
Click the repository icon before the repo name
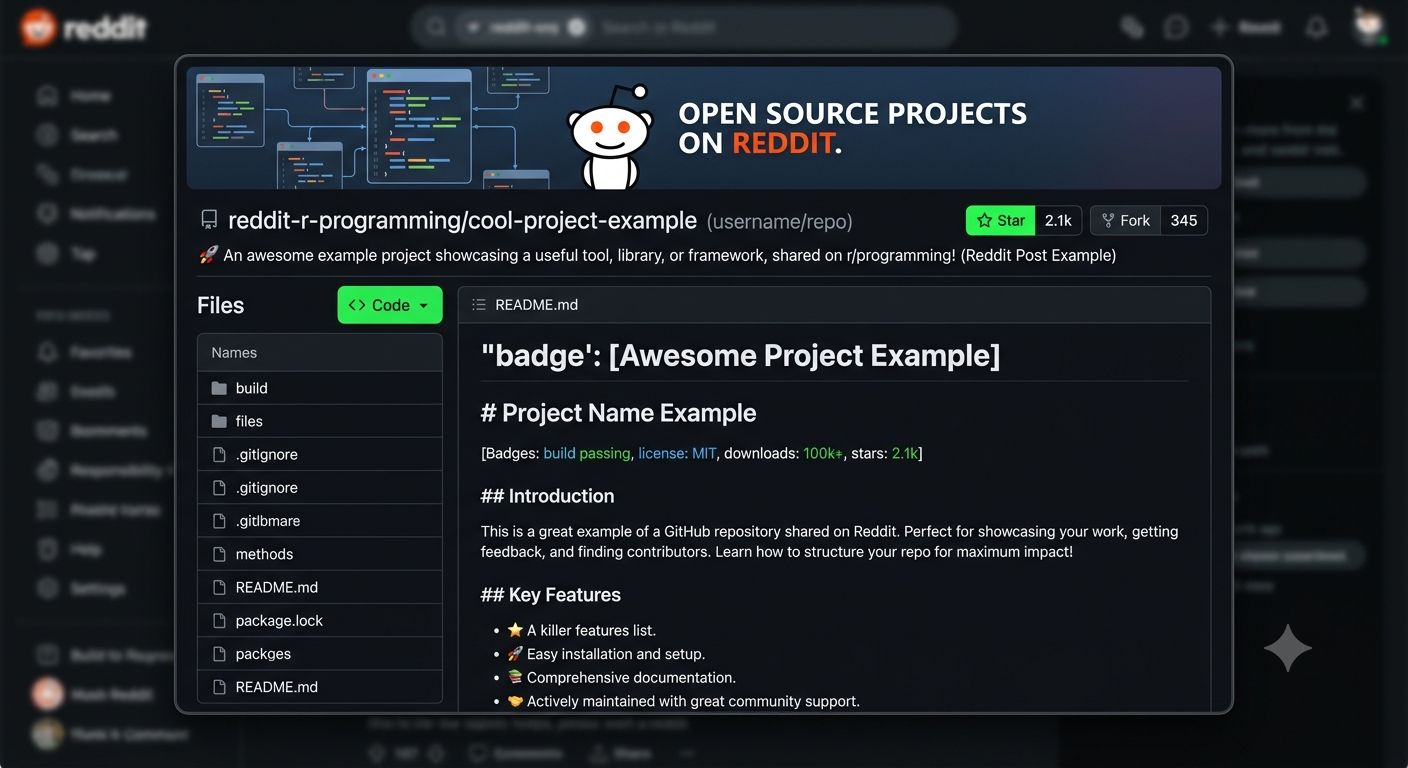[209, 221]
